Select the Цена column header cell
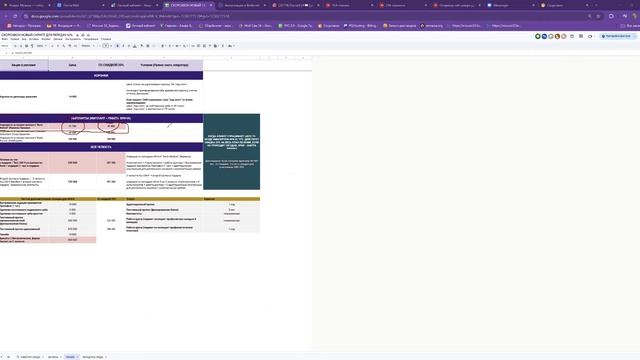Viewport: 640px width, 360px height. [73, 65]
